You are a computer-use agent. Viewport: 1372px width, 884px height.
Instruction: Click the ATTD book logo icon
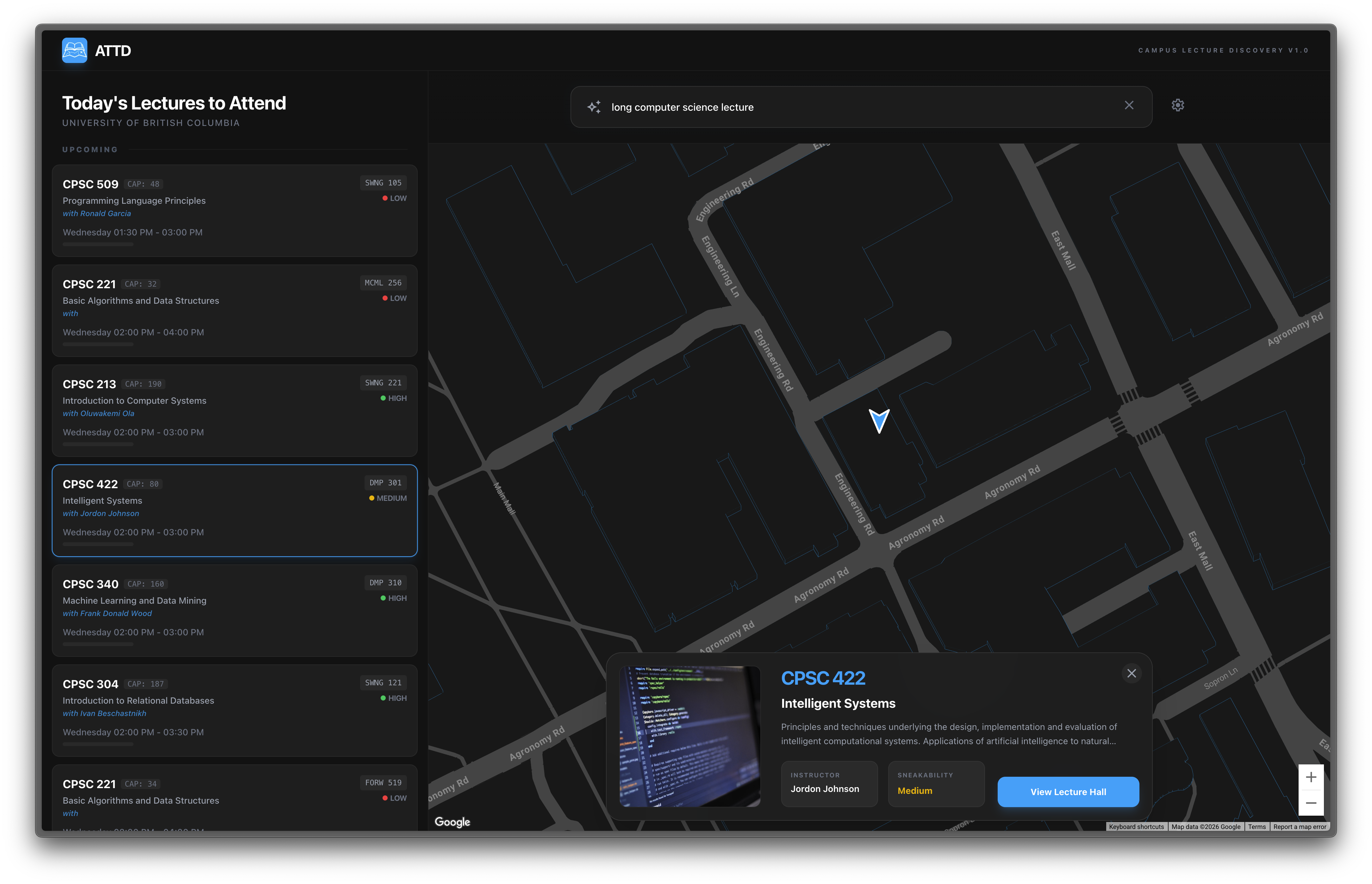pos(75,51)
